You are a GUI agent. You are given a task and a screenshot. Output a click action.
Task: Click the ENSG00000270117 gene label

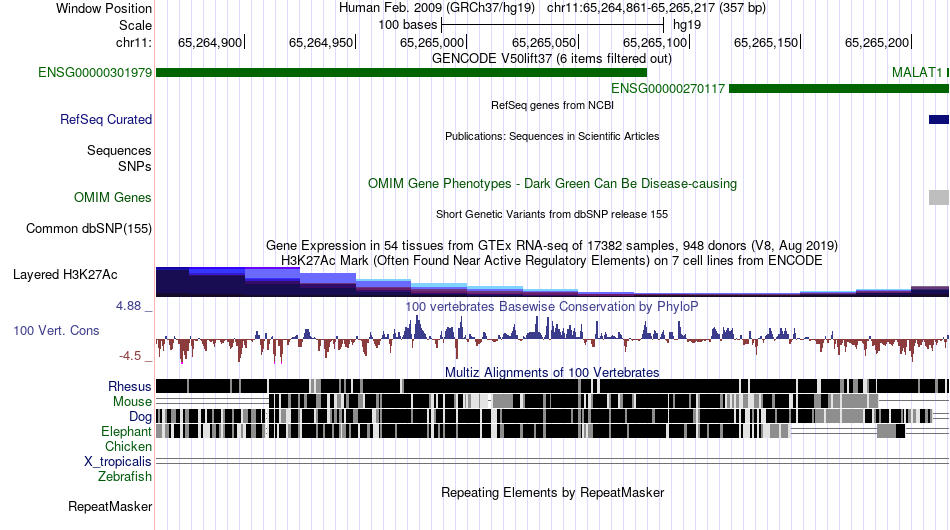pyautogui.click(x=668, y=89)
